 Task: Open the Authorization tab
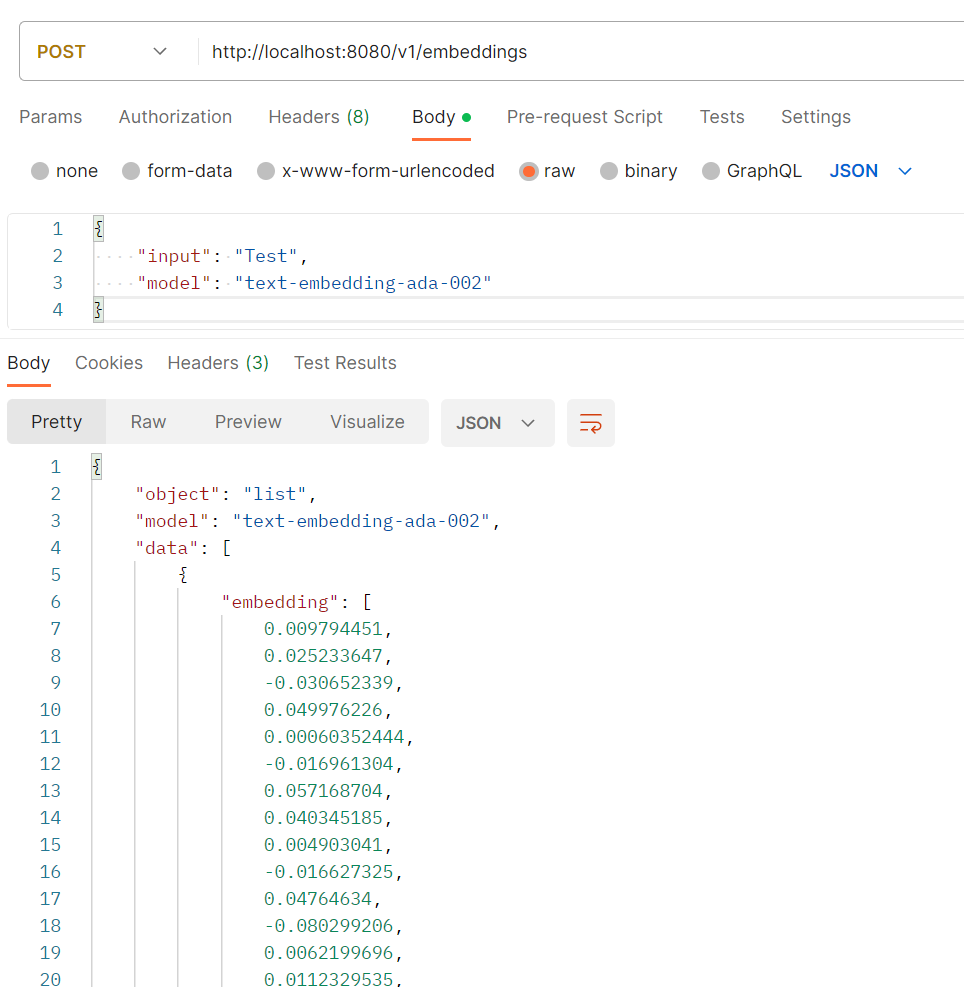[175, 117]
